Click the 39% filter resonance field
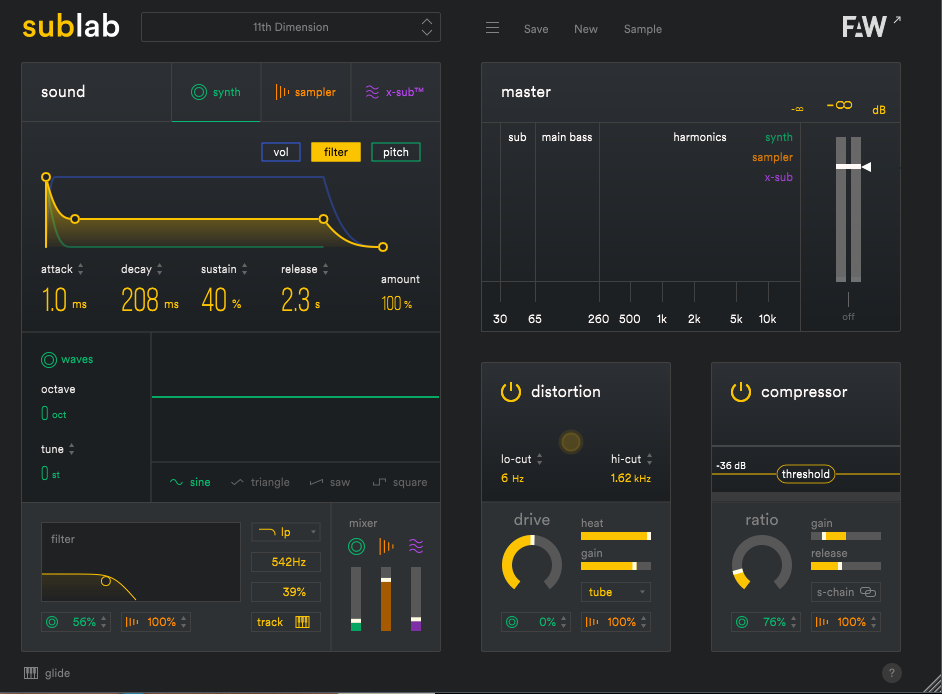This screenshot has width=942, height=694. coord(285,592)
